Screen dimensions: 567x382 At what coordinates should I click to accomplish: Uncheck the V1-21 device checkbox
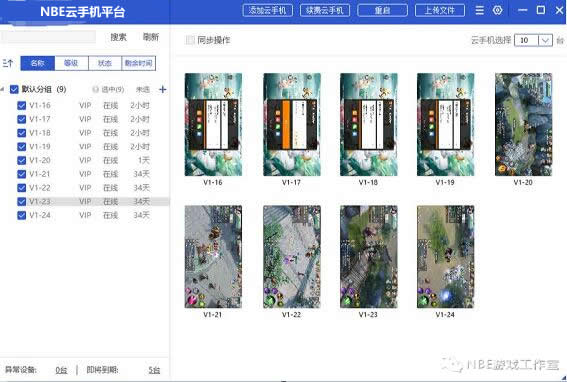22,174
